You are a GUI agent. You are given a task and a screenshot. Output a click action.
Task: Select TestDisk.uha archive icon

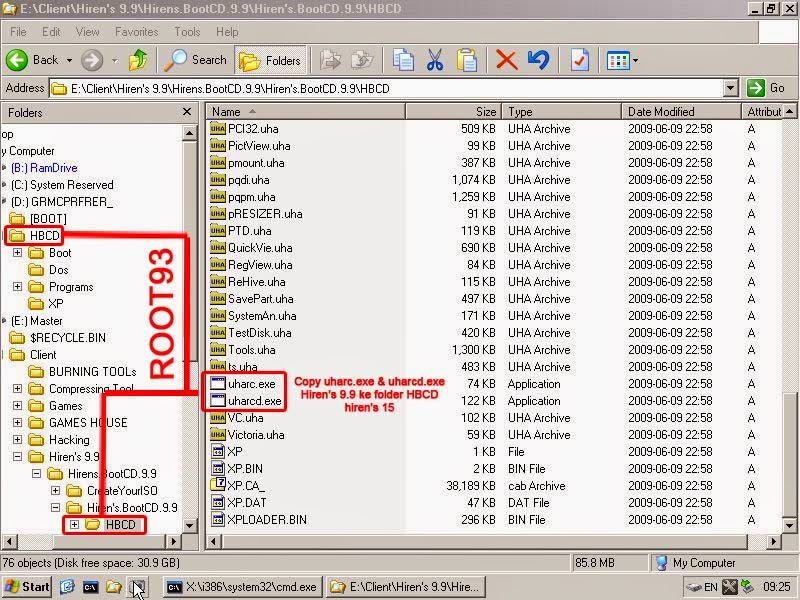click(x=218, y=333)
